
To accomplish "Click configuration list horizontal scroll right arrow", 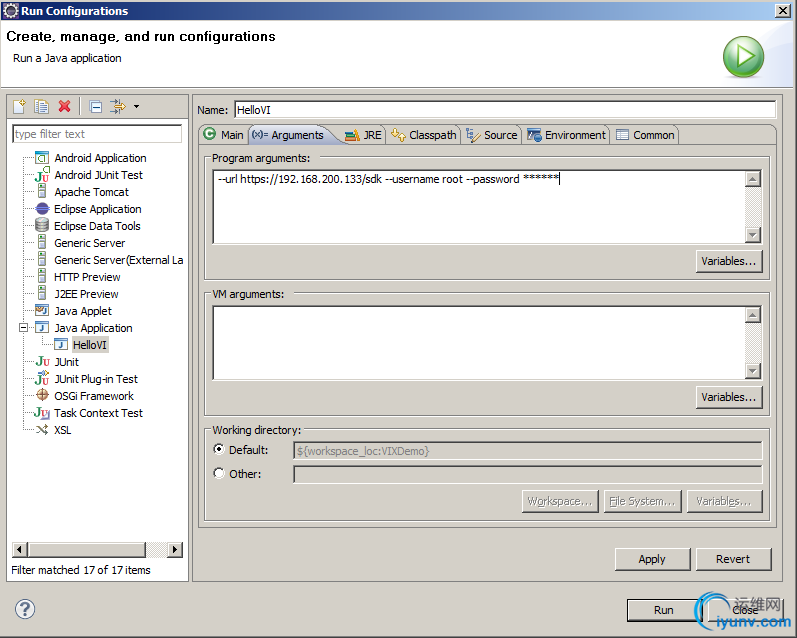I will [x=175, y=550].
